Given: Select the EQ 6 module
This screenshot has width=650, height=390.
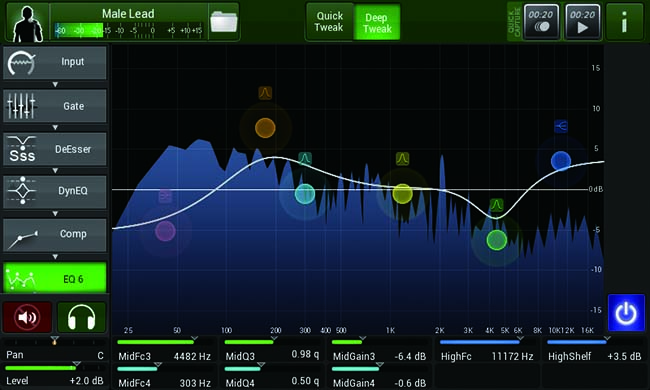Looking at the screenshot, I should pos(55,278).
